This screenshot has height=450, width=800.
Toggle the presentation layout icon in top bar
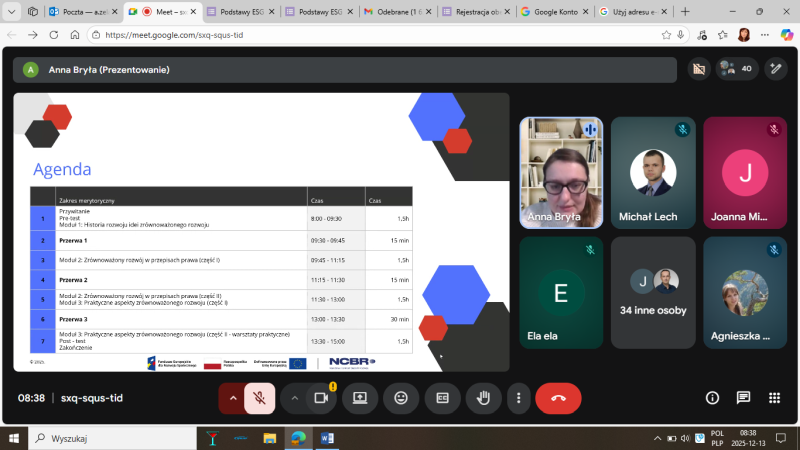(x=699, y=69)
